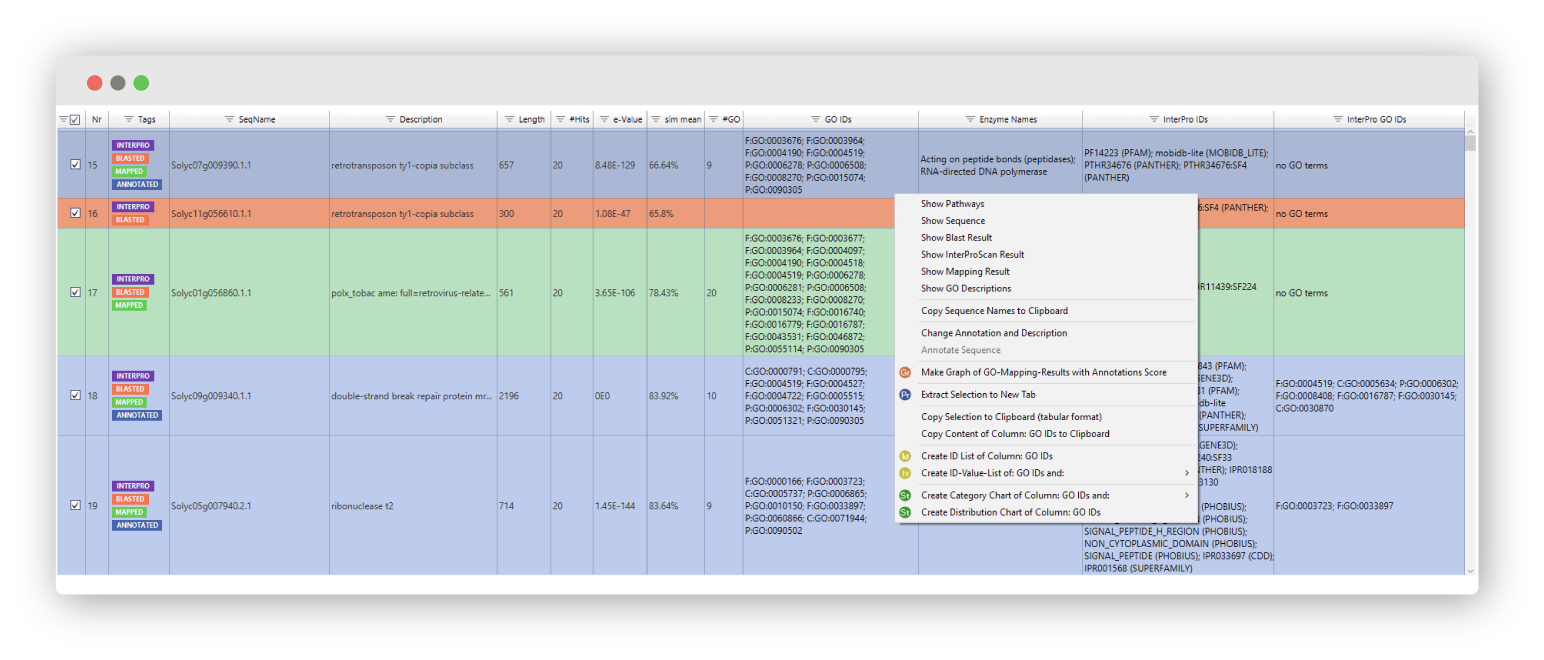Click the filter icon beside Length
This screenshot has height=660, width=1544.
tap(509, 119)
